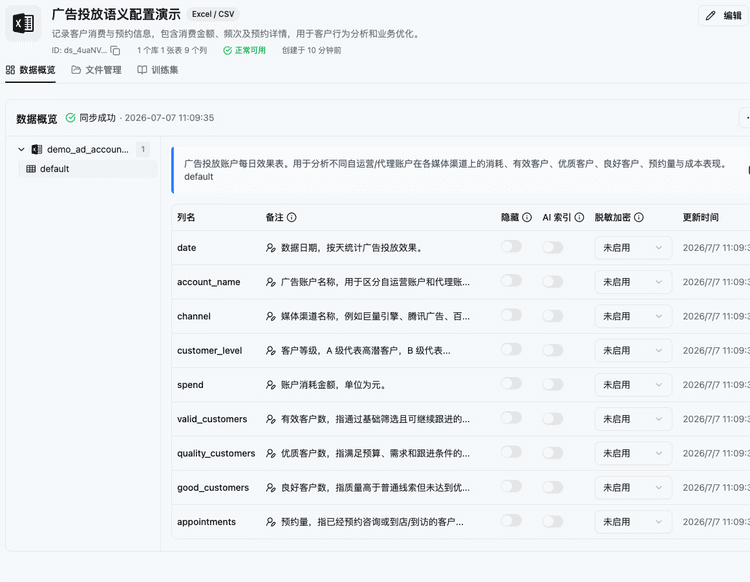Hide the customer_level column via its switch

511,349
